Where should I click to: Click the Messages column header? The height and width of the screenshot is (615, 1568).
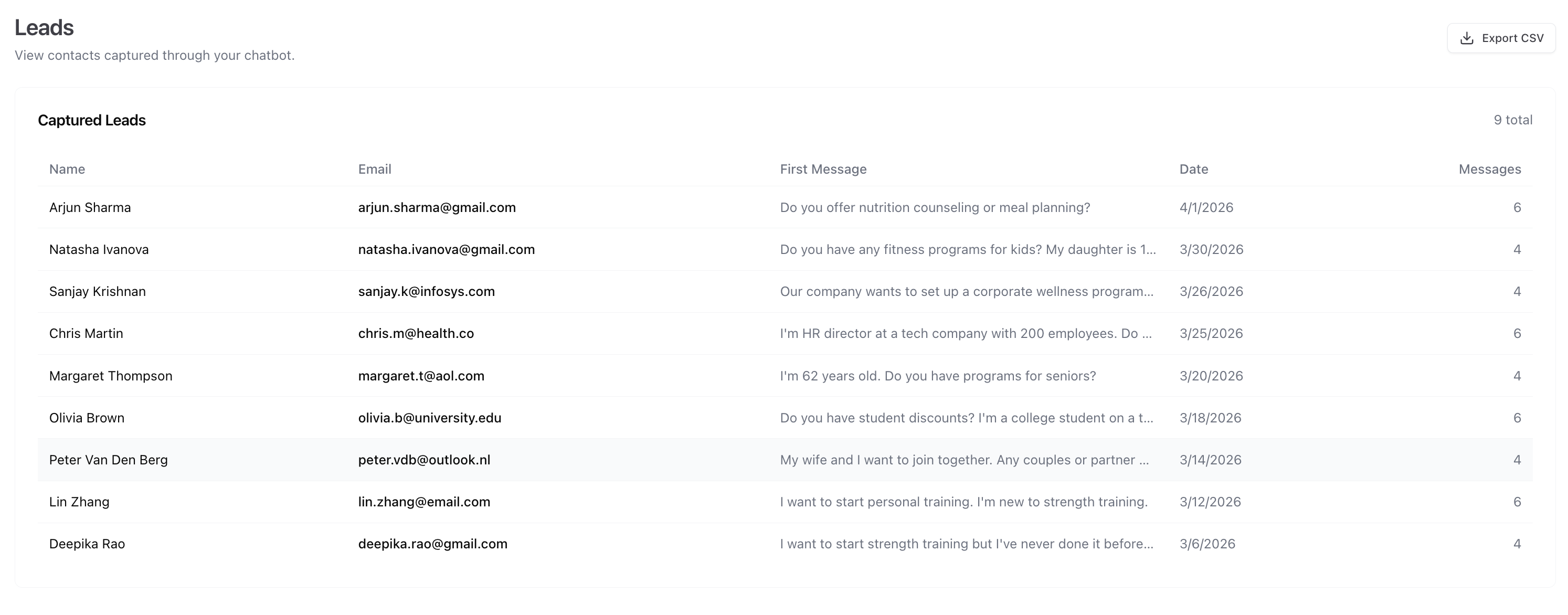click(x=1489, y=169)
